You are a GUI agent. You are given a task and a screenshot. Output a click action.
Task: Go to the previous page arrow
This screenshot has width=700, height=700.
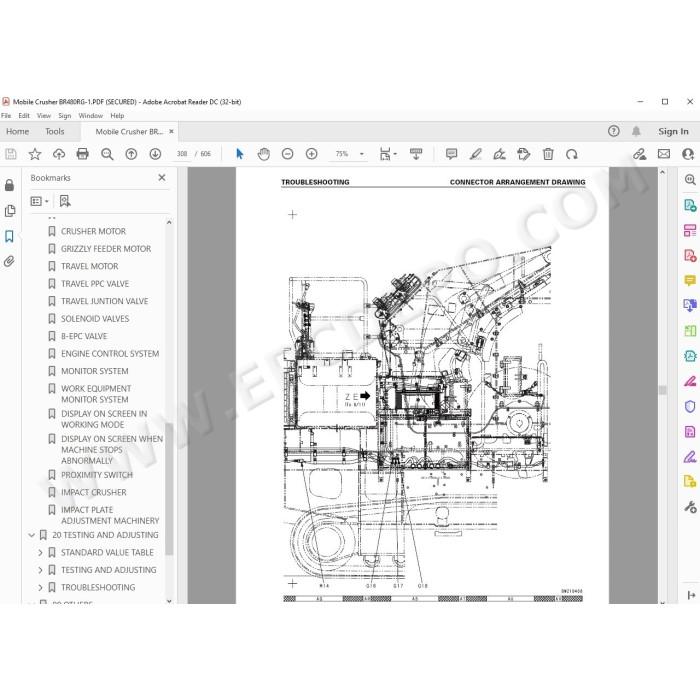tap(131, 154)
